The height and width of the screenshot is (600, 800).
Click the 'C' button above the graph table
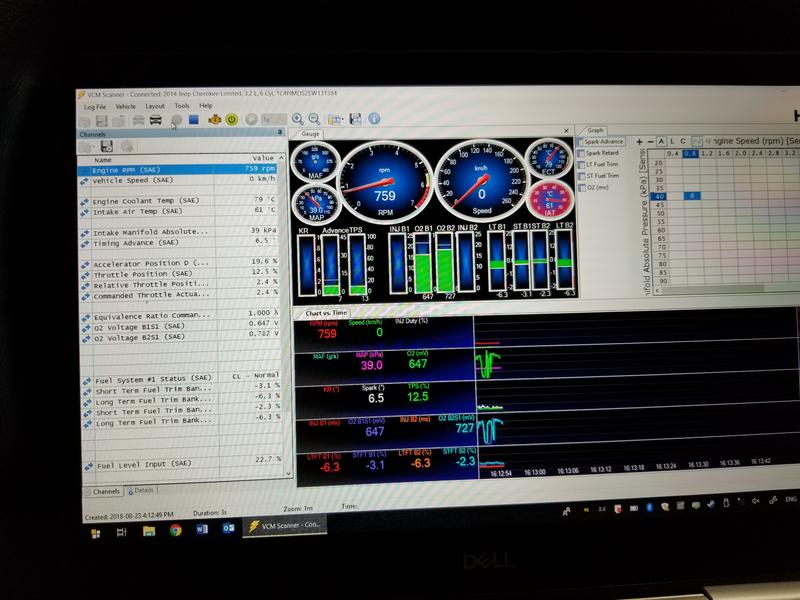pos(683,141)
